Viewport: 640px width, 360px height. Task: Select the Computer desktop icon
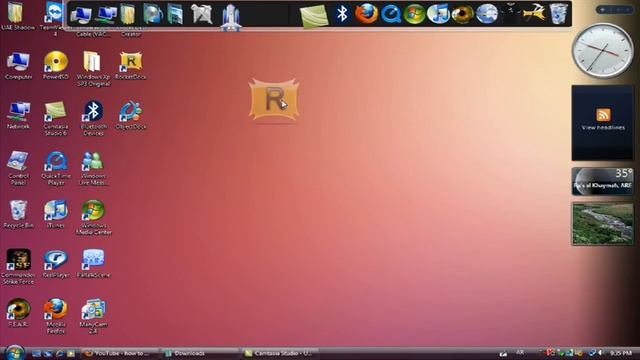(x=18, y=65)
